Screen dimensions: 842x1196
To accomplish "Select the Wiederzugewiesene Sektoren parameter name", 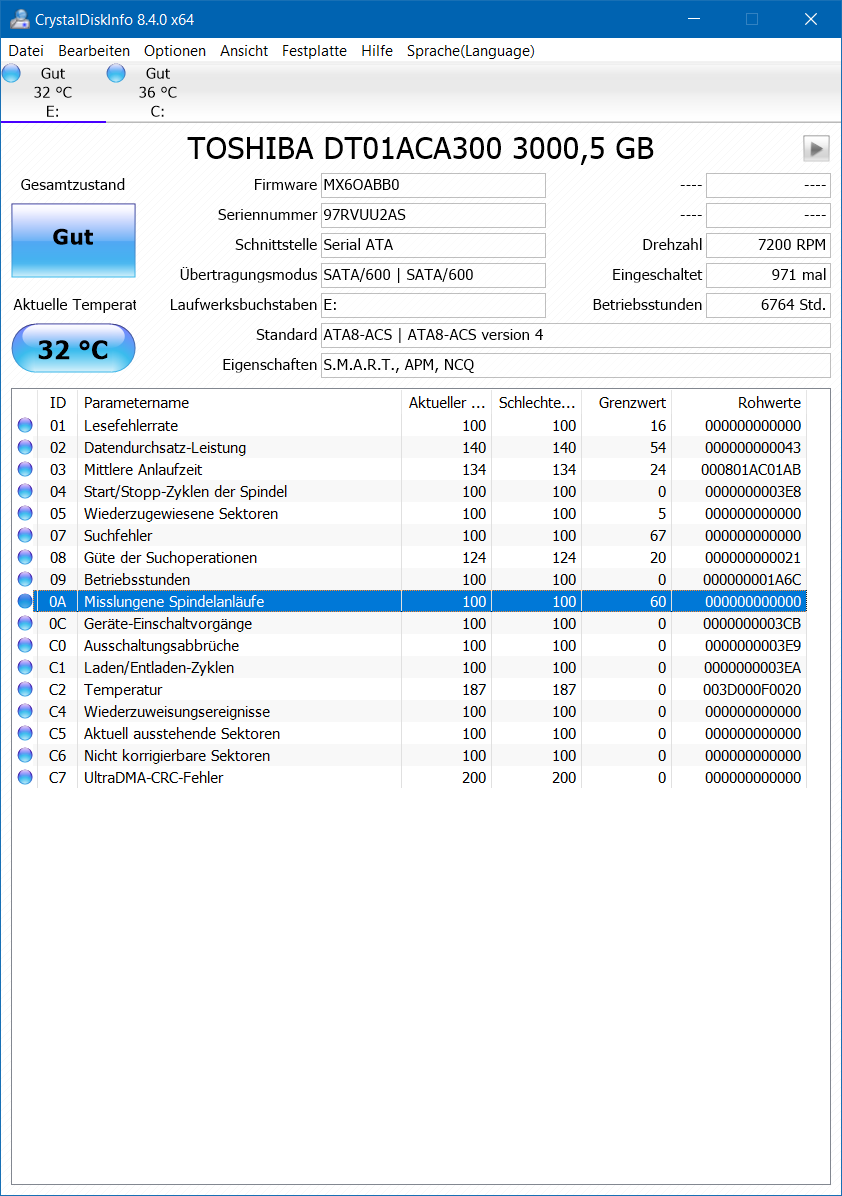I will [181, 513].
